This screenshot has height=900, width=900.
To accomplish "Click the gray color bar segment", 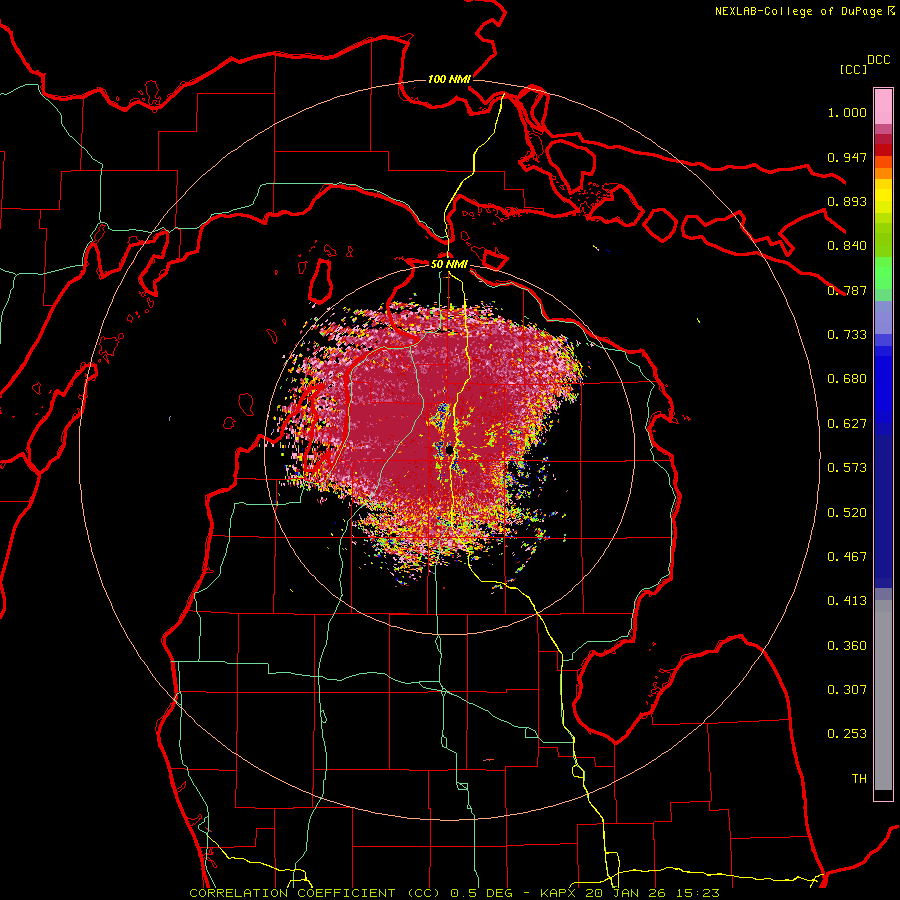I will coord(883,695).
